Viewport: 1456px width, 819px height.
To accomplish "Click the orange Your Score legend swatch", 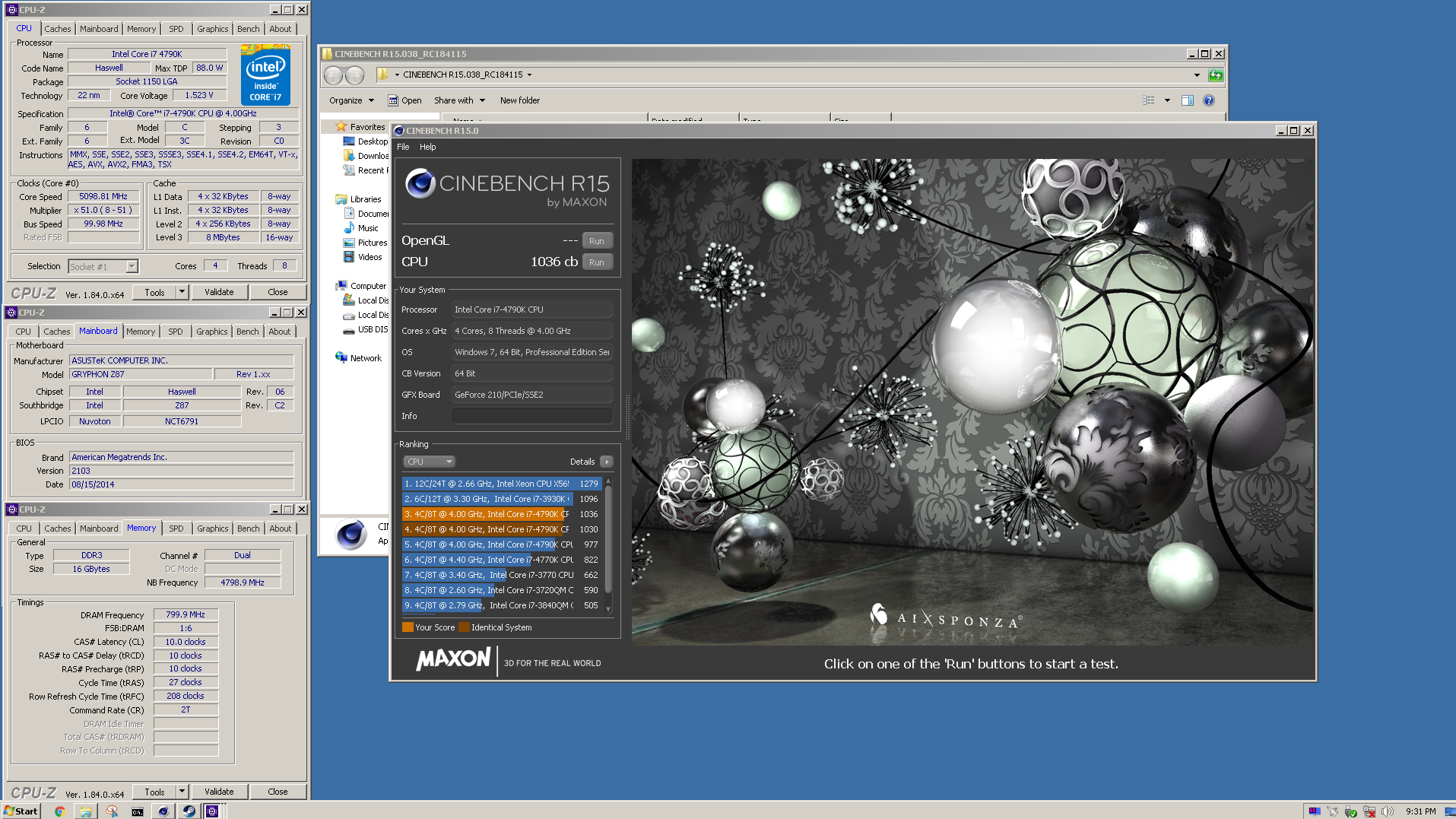I will coord(408,627).
